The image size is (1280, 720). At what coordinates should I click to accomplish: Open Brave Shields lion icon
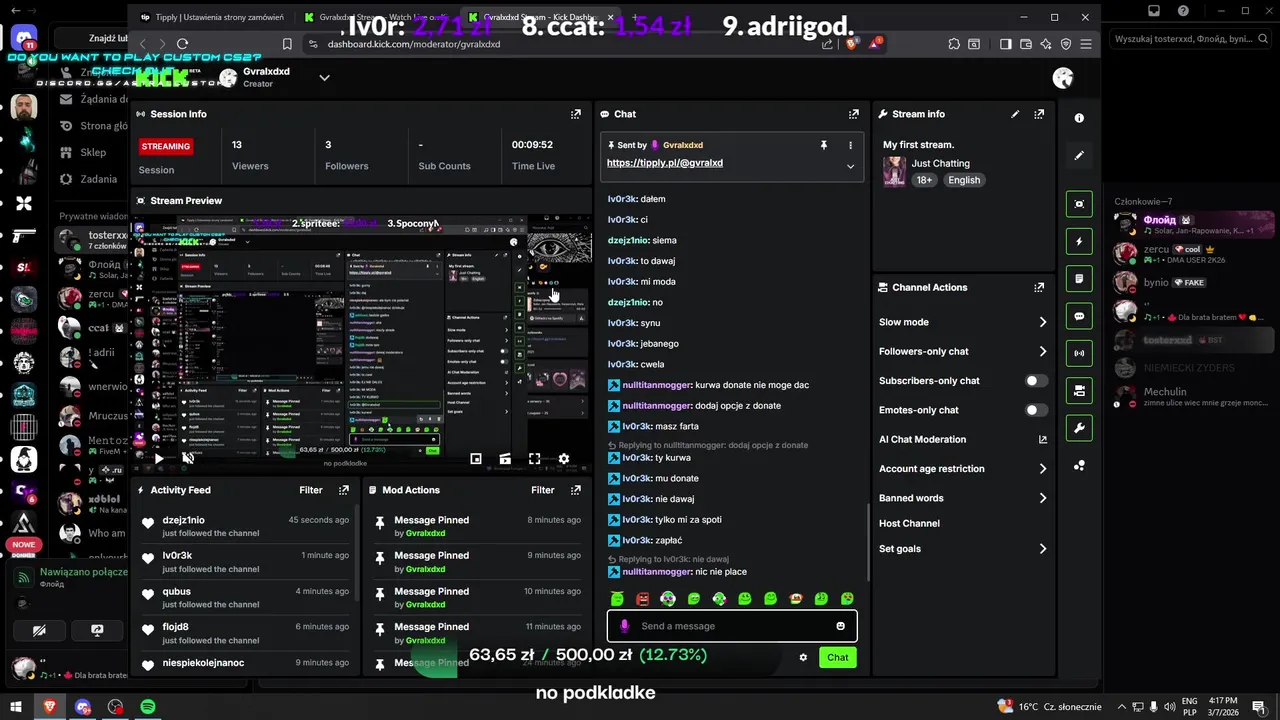click(x=851, y=44)
